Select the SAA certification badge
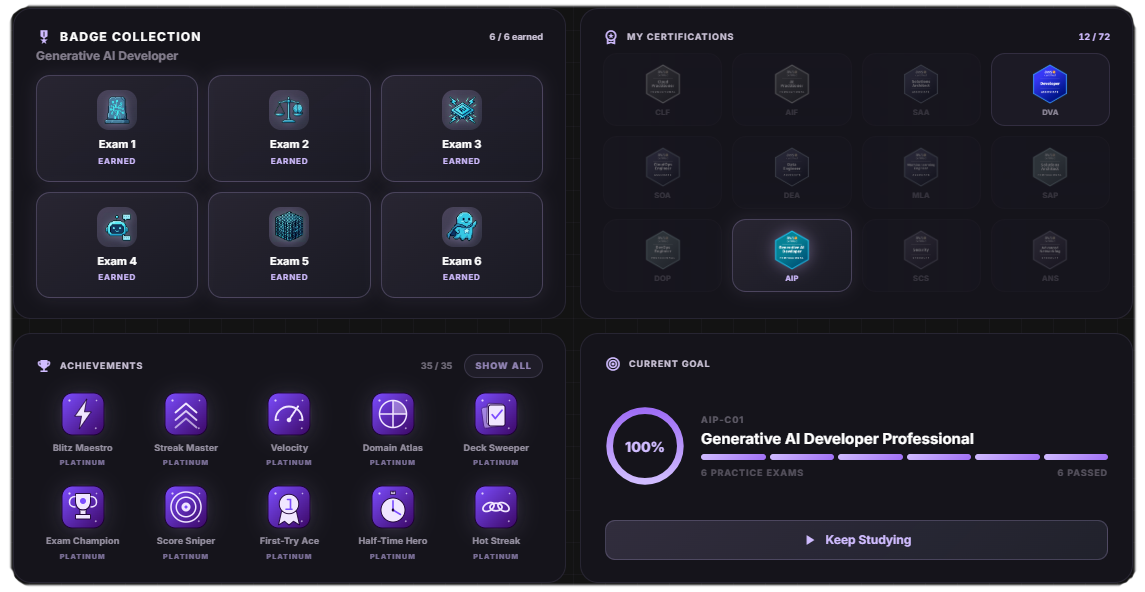This screenshot has height=592, width=1145. point(921,90)
